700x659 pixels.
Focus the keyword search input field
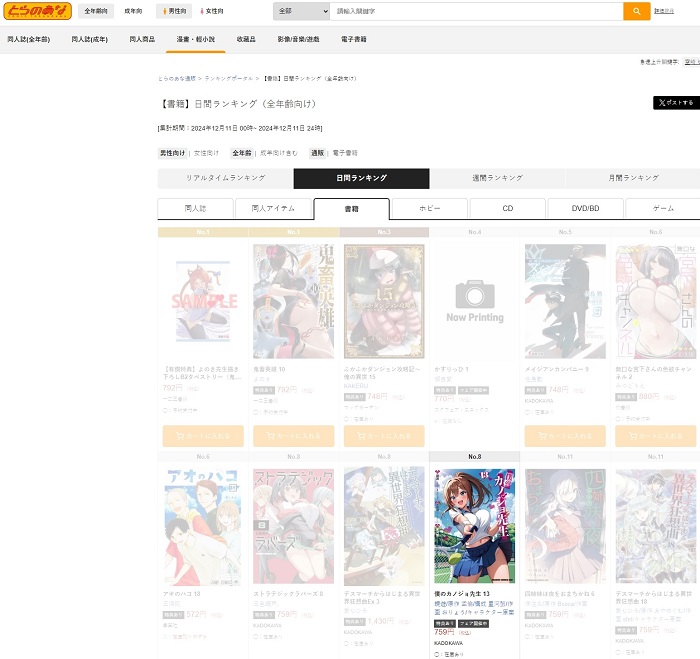476,11
